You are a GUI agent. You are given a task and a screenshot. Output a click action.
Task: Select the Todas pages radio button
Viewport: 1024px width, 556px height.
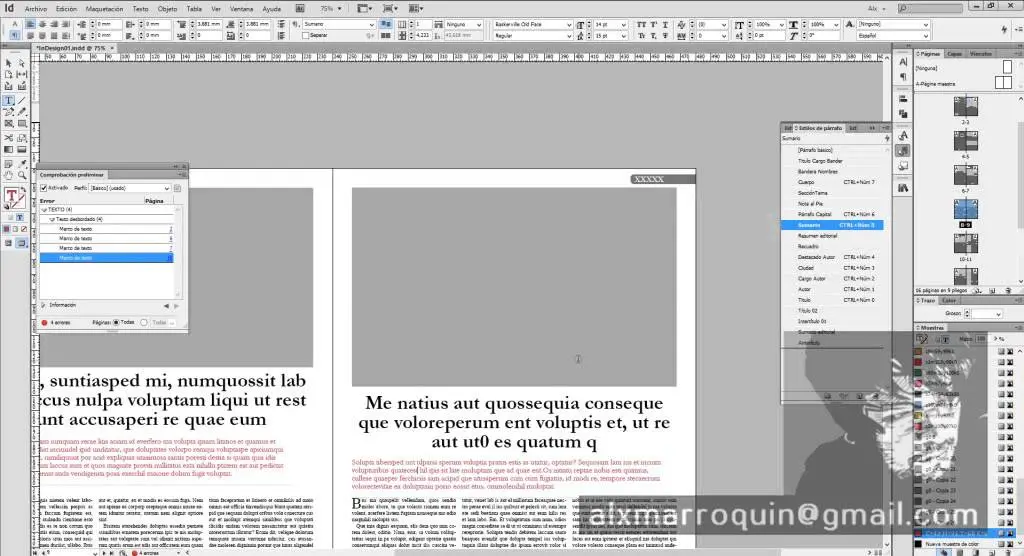tap(116, 322)
